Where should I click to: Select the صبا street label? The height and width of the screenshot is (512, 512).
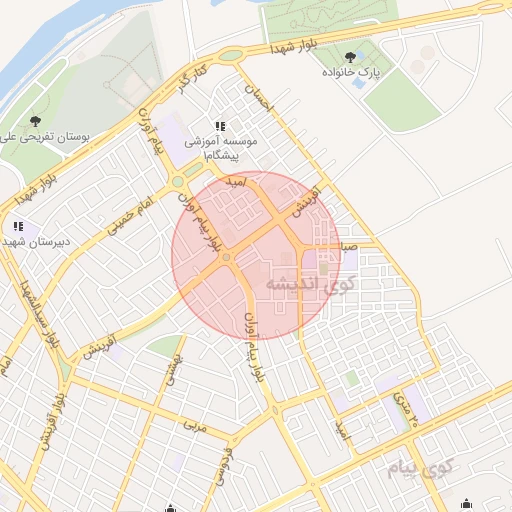click(349, 247)
